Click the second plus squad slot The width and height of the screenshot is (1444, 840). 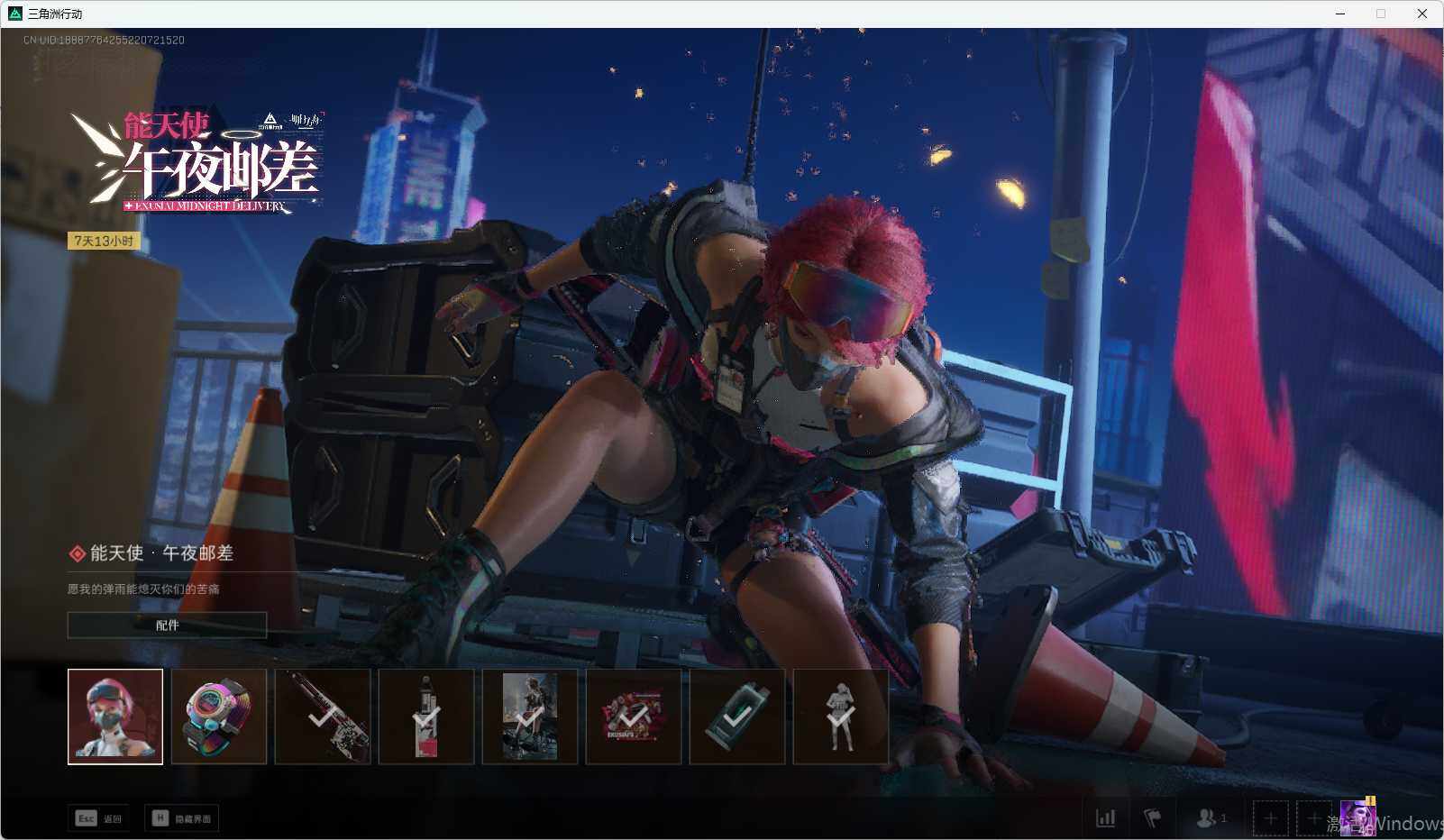coord(1313,818)
